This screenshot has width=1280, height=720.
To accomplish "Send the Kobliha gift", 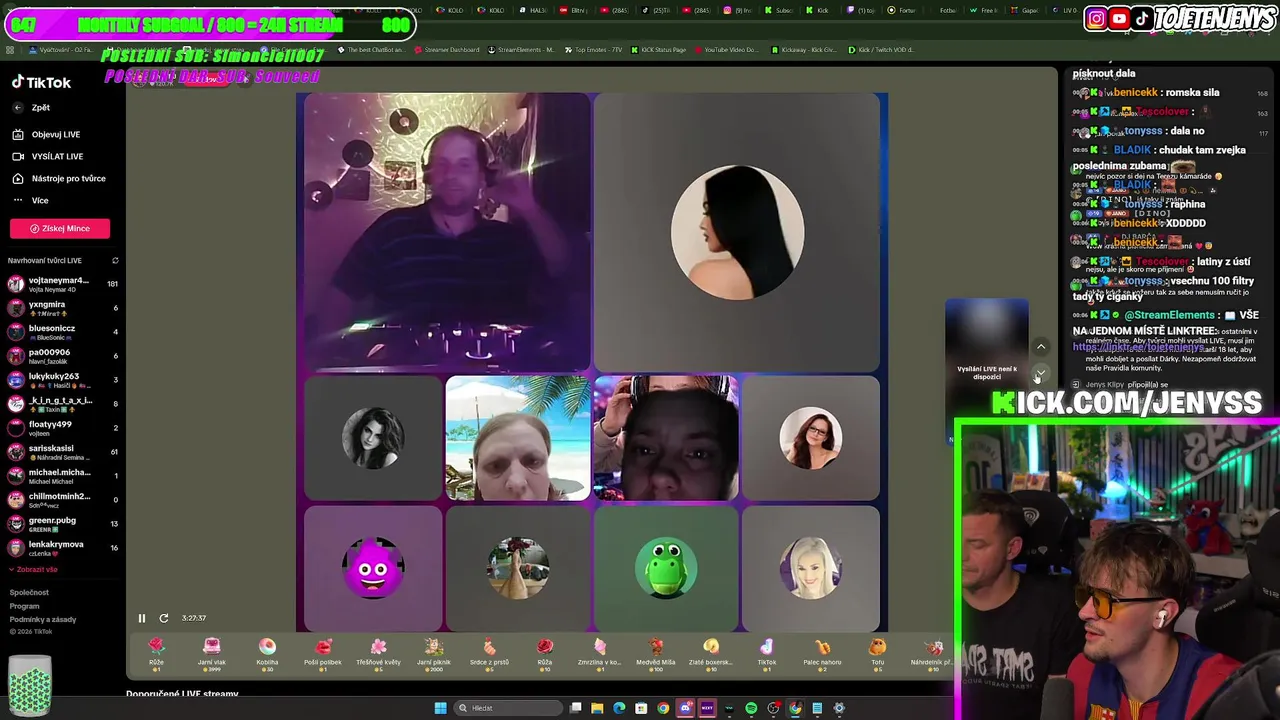I will (267, 653).
